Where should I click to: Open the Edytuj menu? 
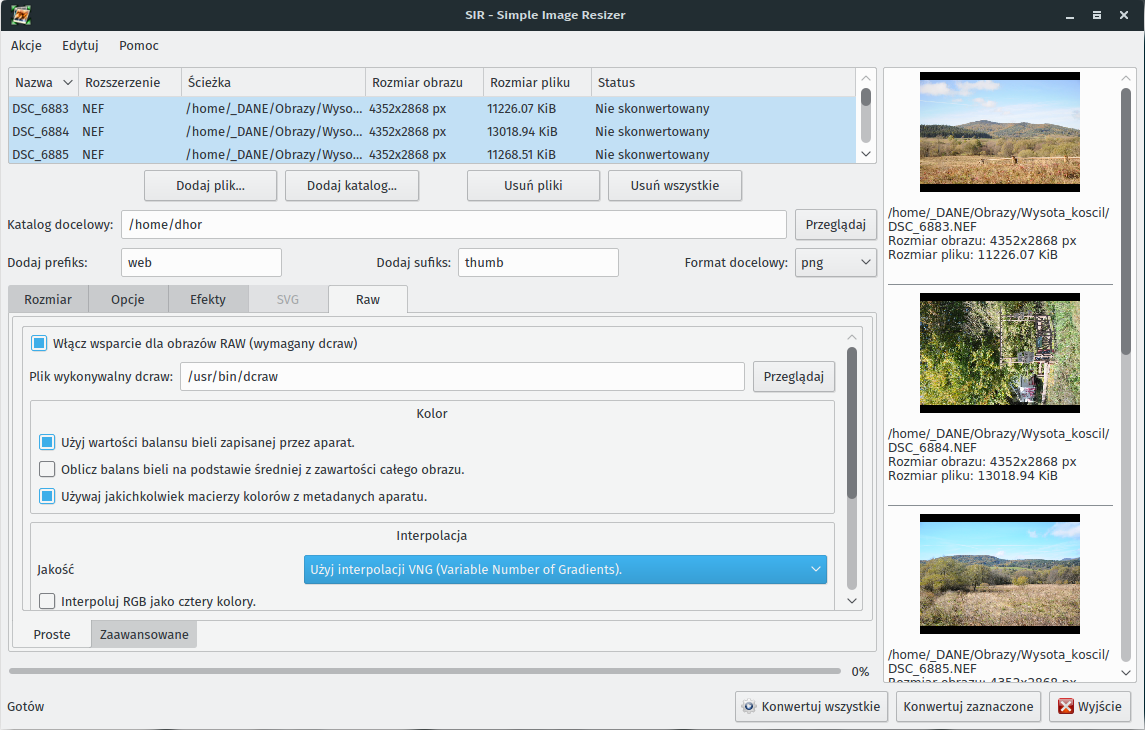80,45
